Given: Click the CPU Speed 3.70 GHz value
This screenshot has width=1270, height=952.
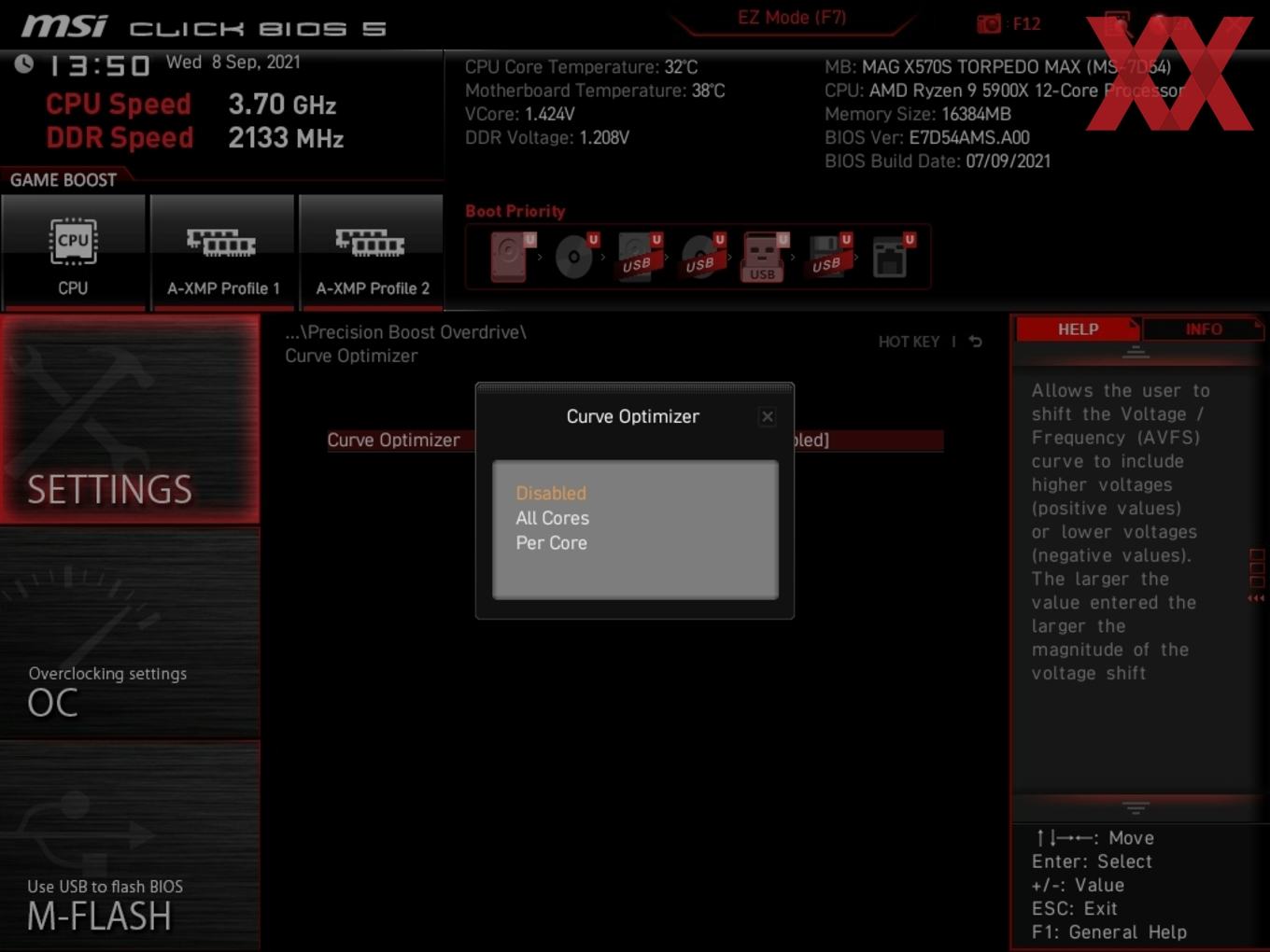Looking at the screenshot, I should 282,105.
